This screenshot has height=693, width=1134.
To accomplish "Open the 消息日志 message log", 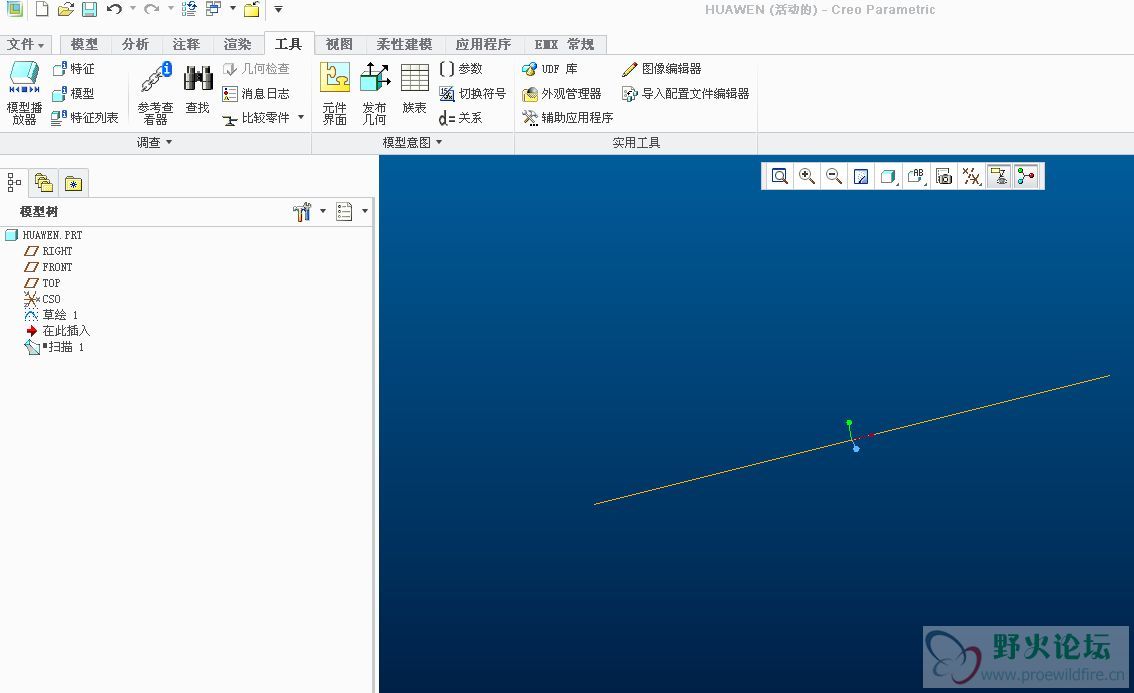I will tap(256, 93).
